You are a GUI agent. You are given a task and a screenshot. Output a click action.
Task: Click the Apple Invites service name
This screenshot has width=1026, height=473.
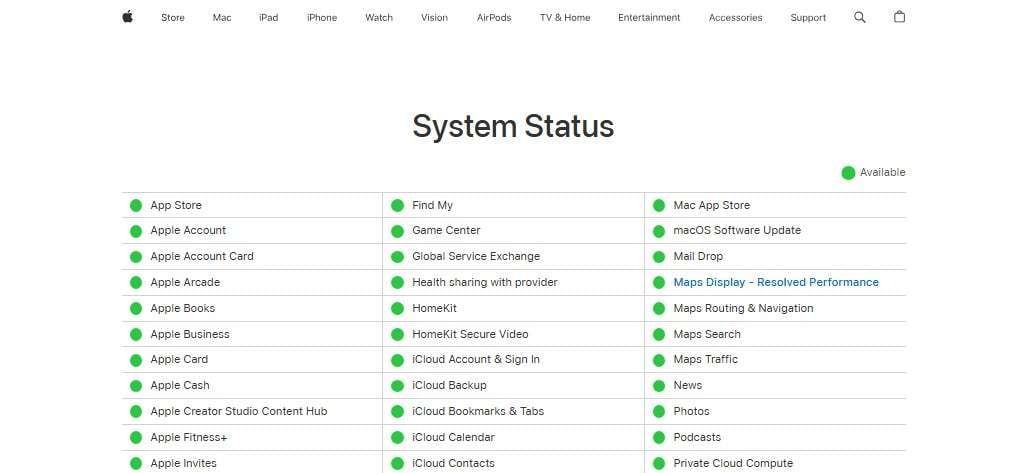tap(183, 463)
